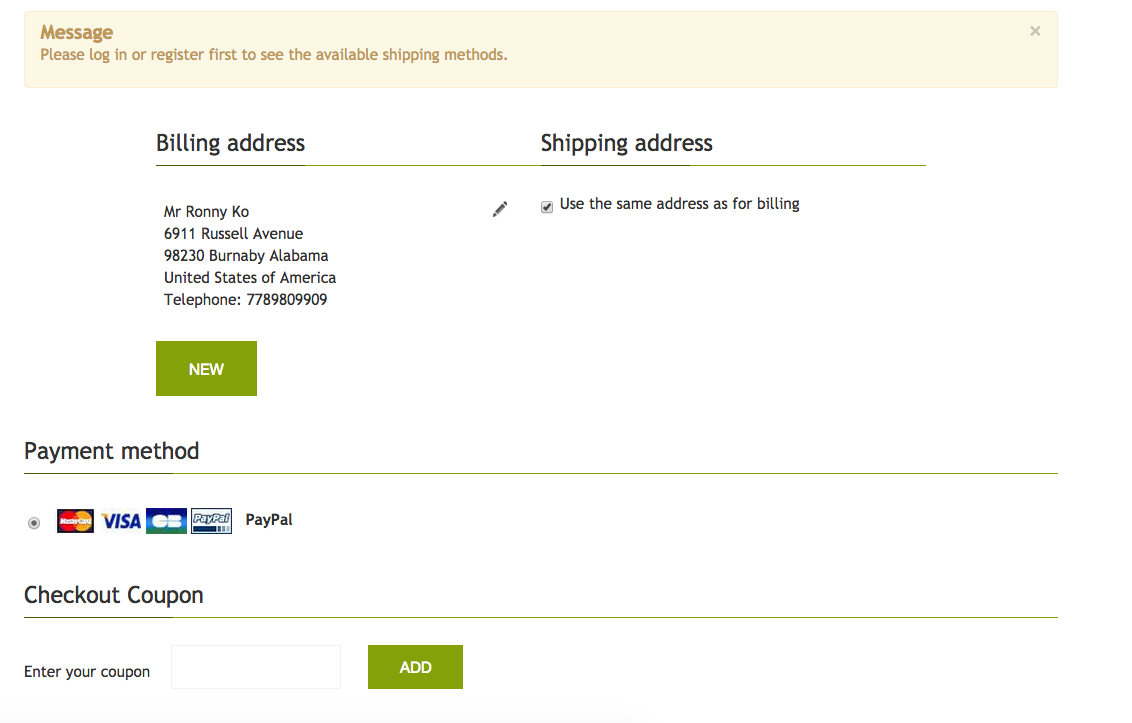The image size is (1132, 723).
Task: Click the Shipping address heading
Action: (626, 143)
